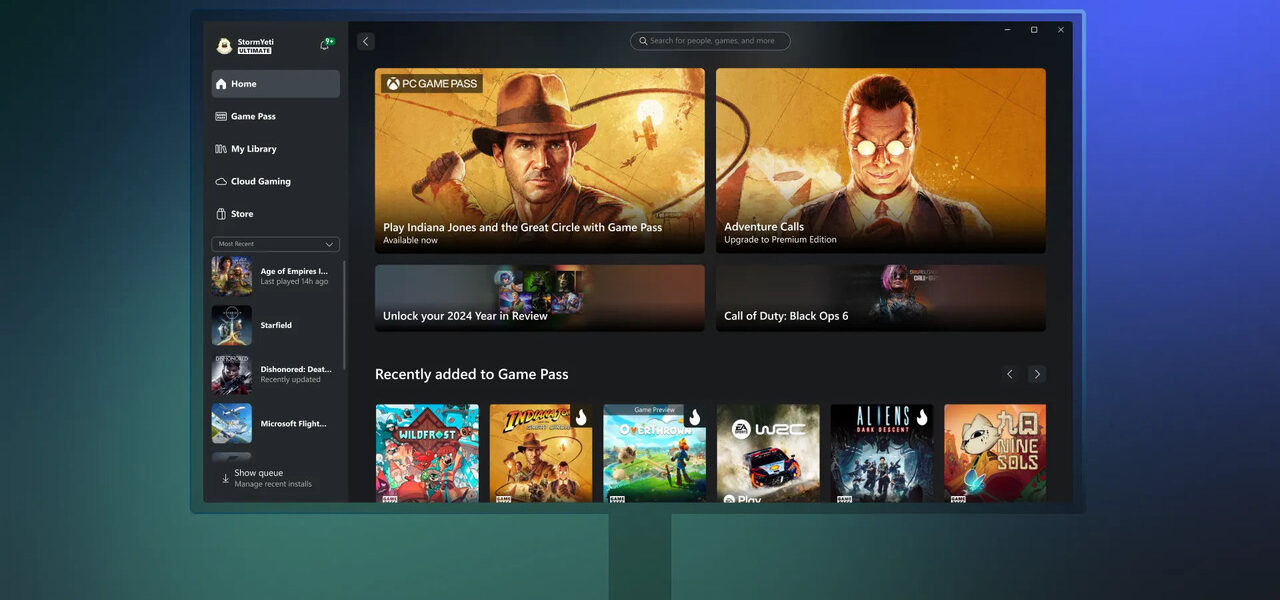Click the Game Pass sidebar icon
The image size is (1280, 600).
221,116
